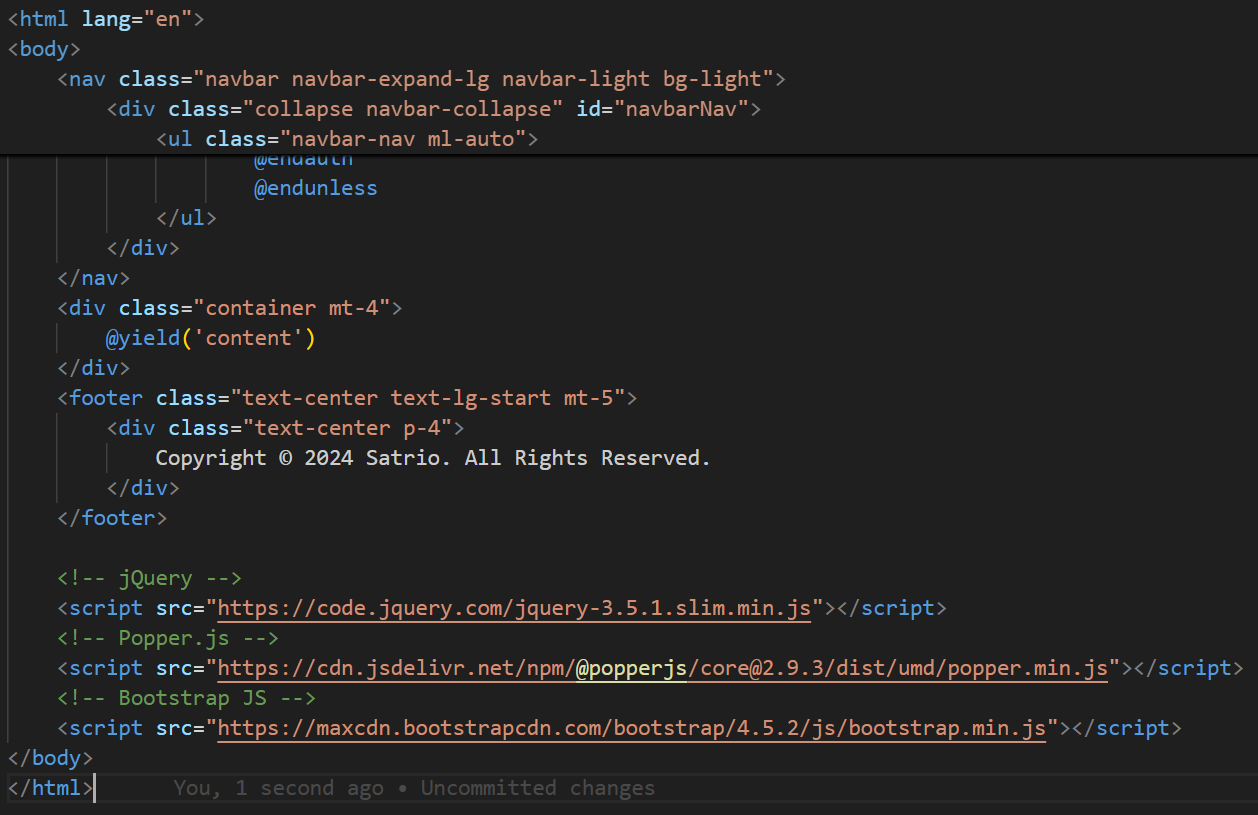This screenshot has height=815, width=1258.
Task: Click the Bootstrap JS comment line
Action: 186,698
